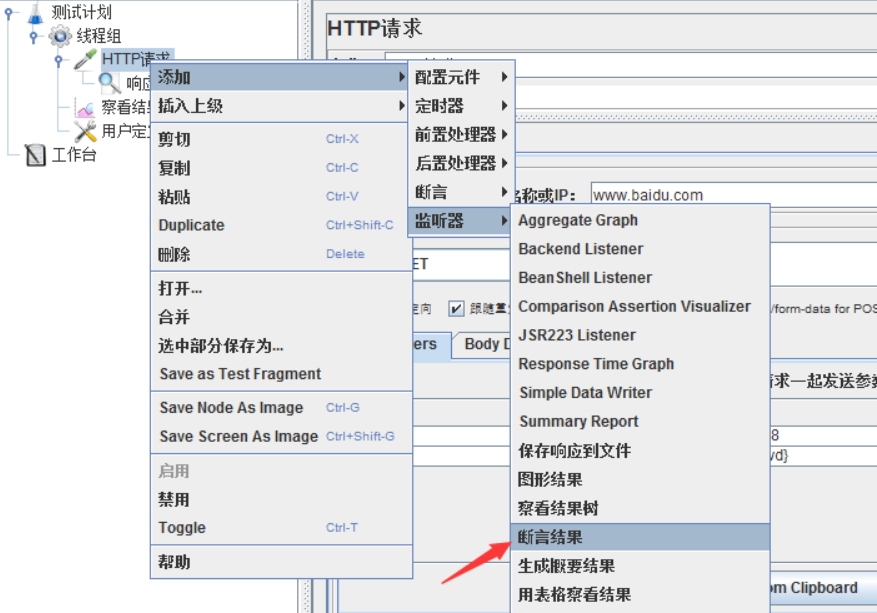Expand the 后置处理器 submenu

tap(461, 163)
